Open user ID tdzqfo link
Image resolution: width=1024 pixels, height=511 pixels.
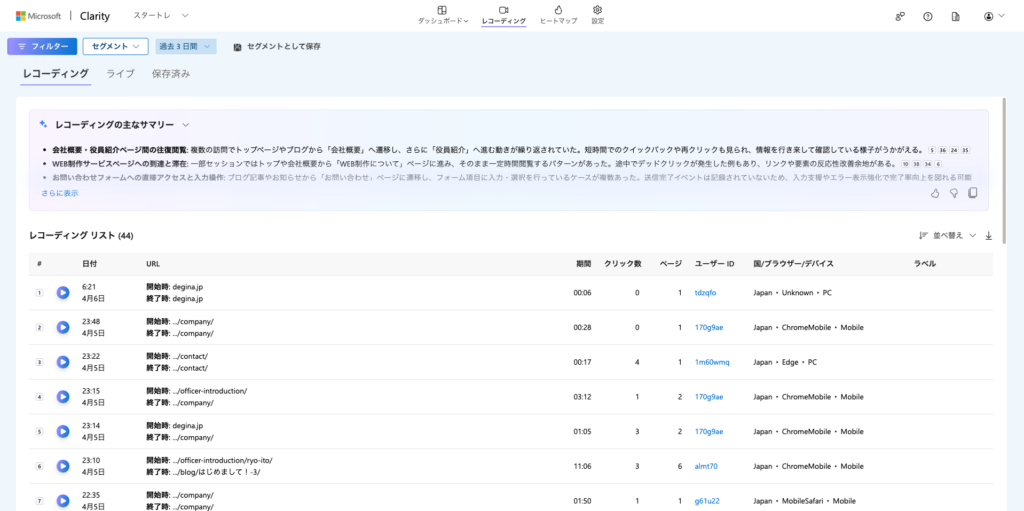(x=707, y=293)
